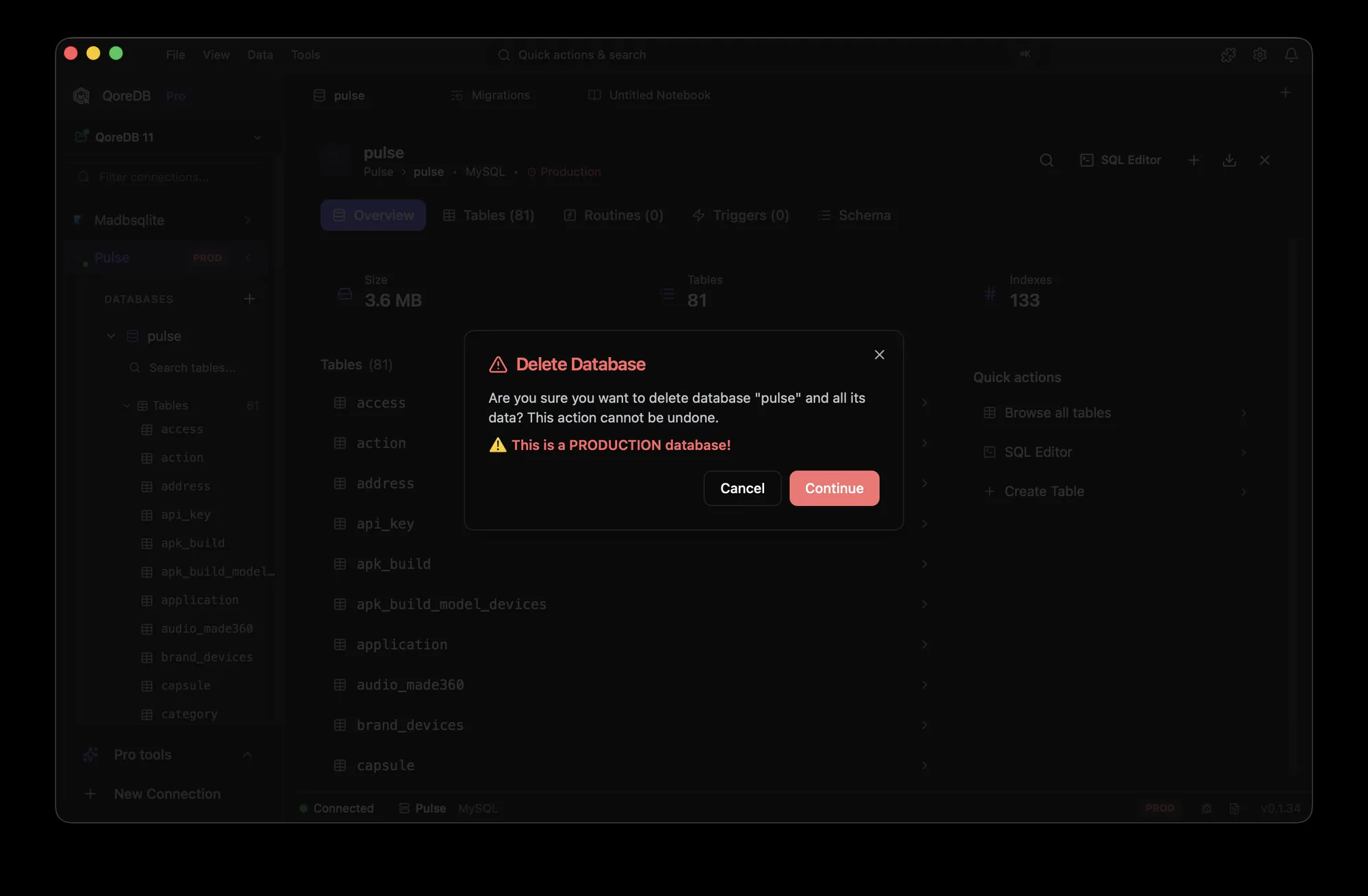Viewport: 1368px width, 896px height.
Task: Open the action table row chevron
Action: [x=925, y=443]
